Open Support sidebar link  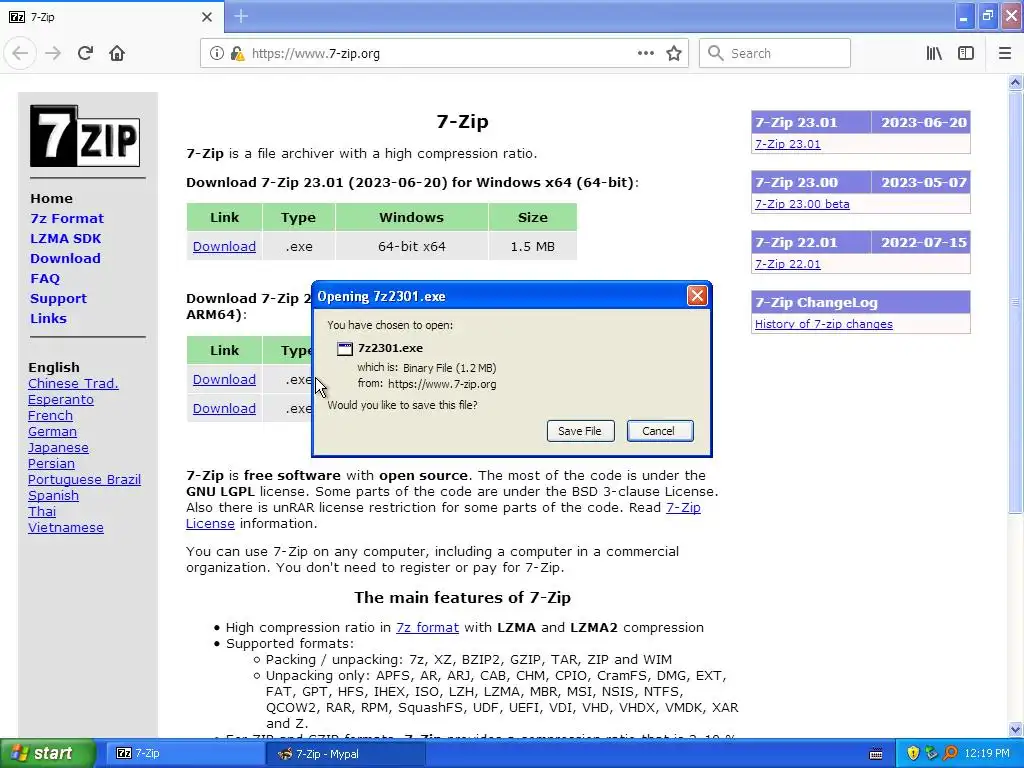point(58,298)
